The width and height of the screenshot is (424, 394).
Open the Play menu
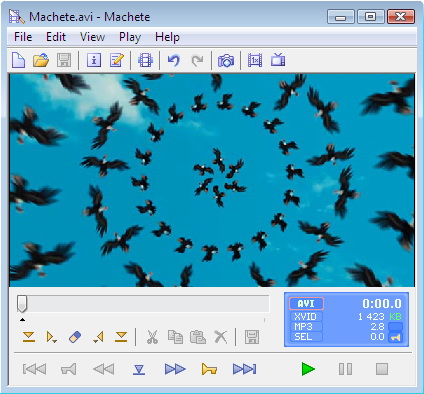click(130, 37)
